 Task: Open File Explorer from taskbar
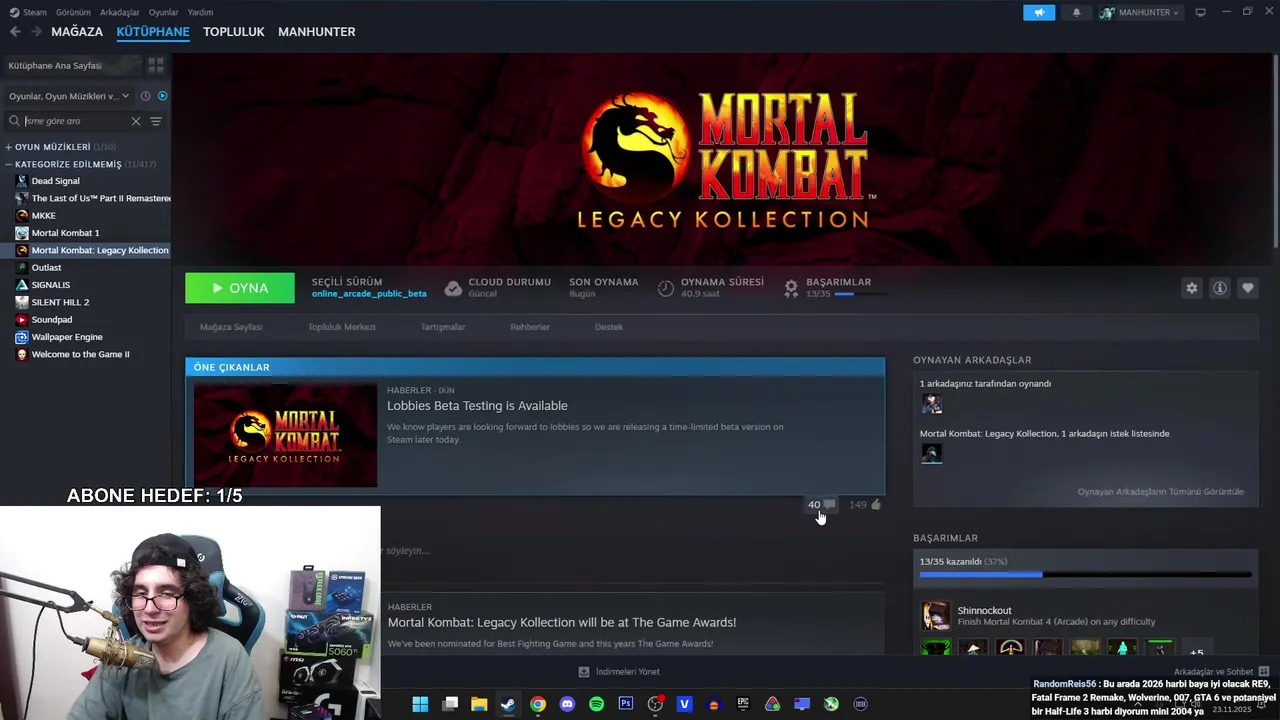pos(479,704)
